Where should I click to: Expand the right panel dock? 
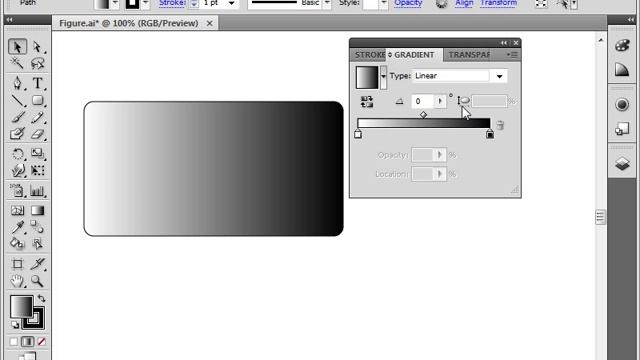click(631, 20)
